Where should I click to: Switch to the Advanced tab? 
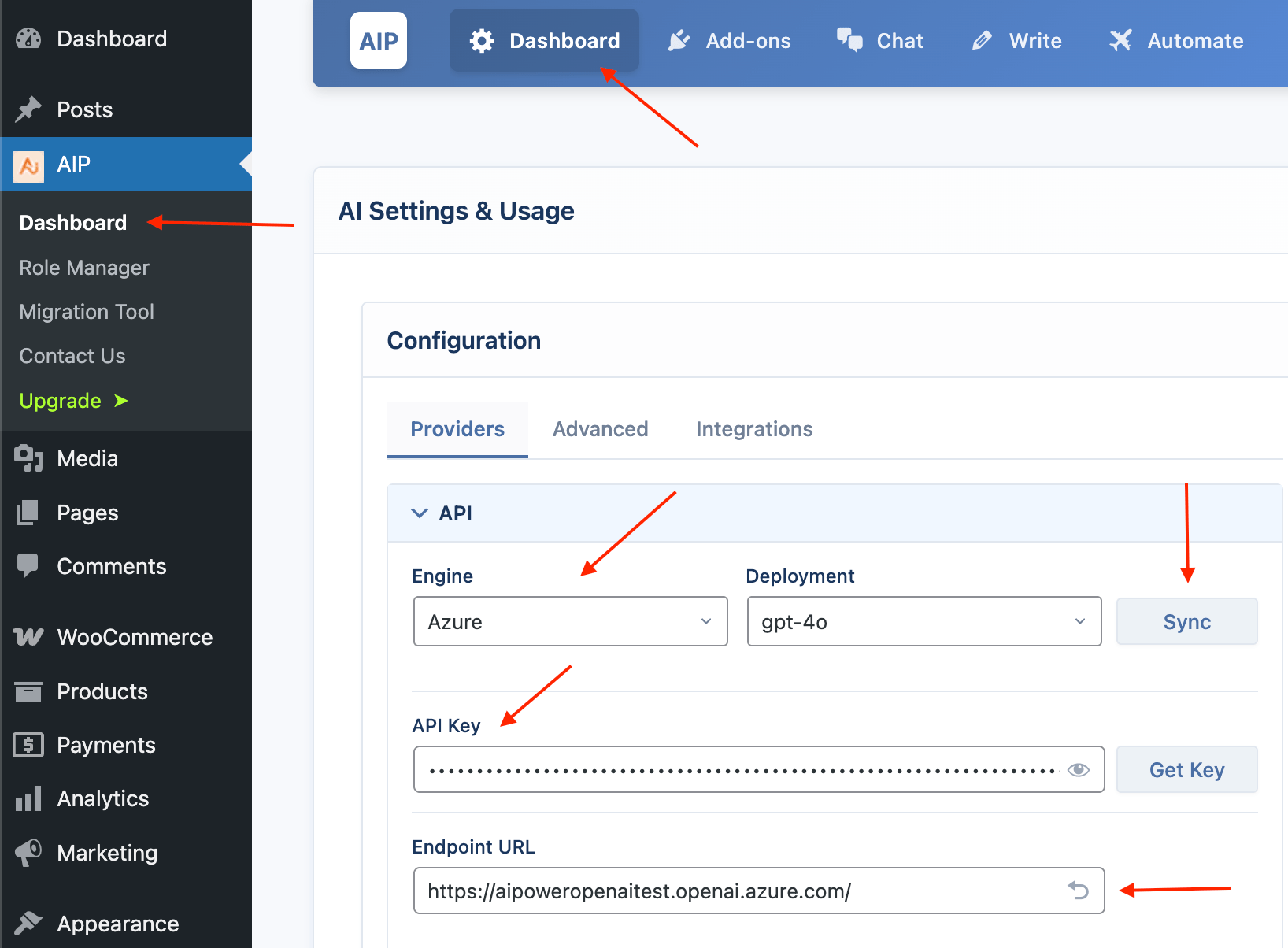(x=601, y=429)
